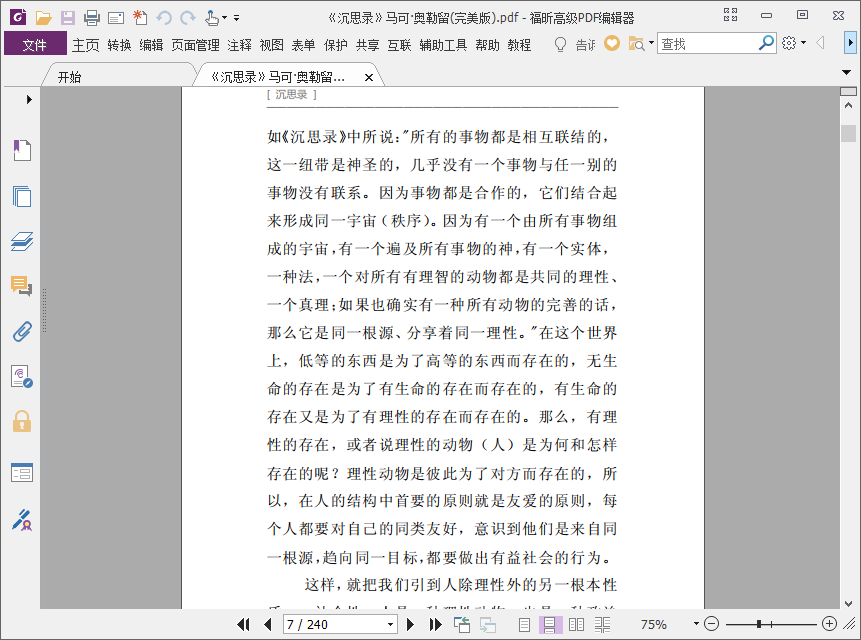Open a file with the folder icon

click(x=43, y=18)
